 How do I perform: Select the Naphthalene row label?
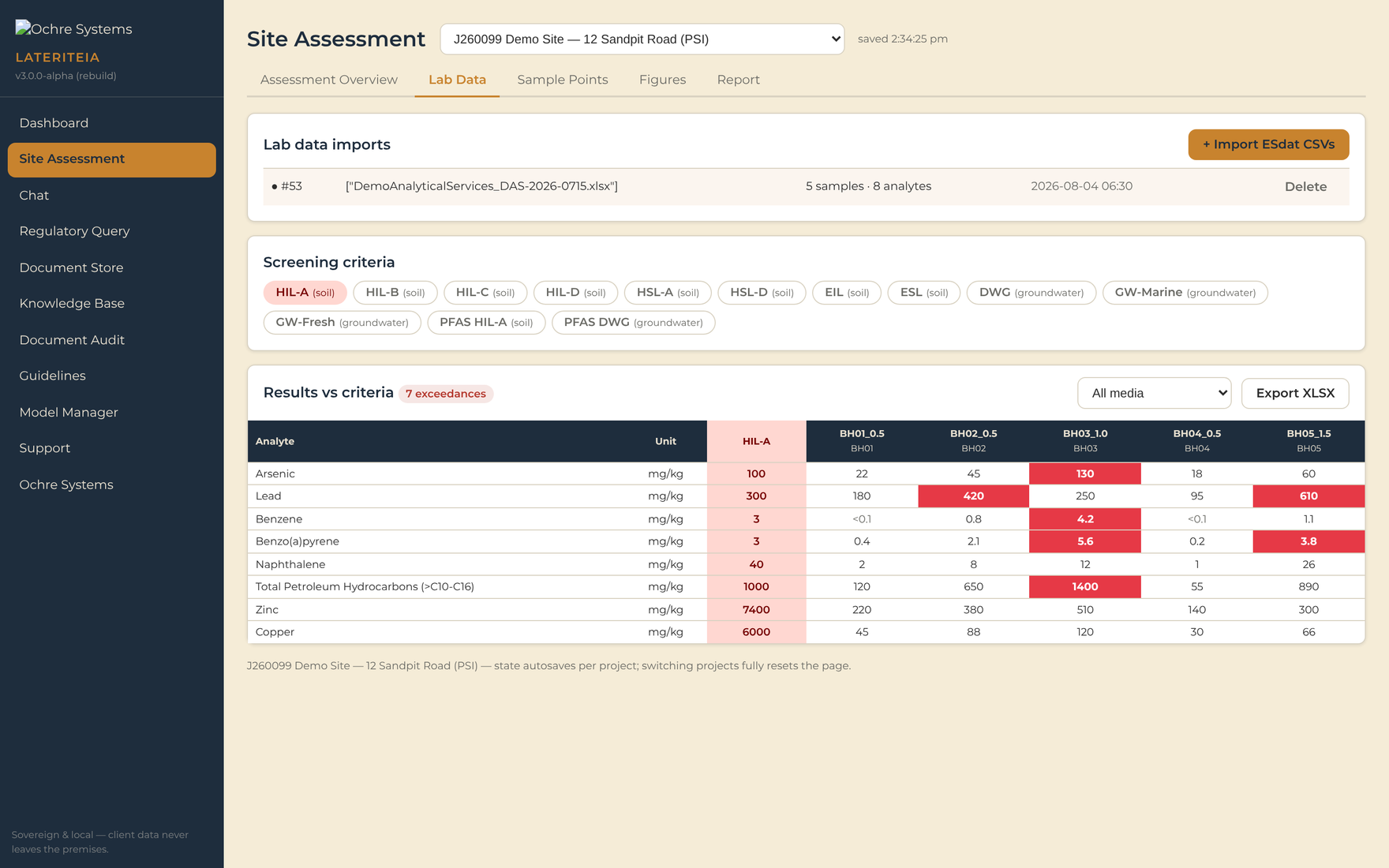[290, 564]
